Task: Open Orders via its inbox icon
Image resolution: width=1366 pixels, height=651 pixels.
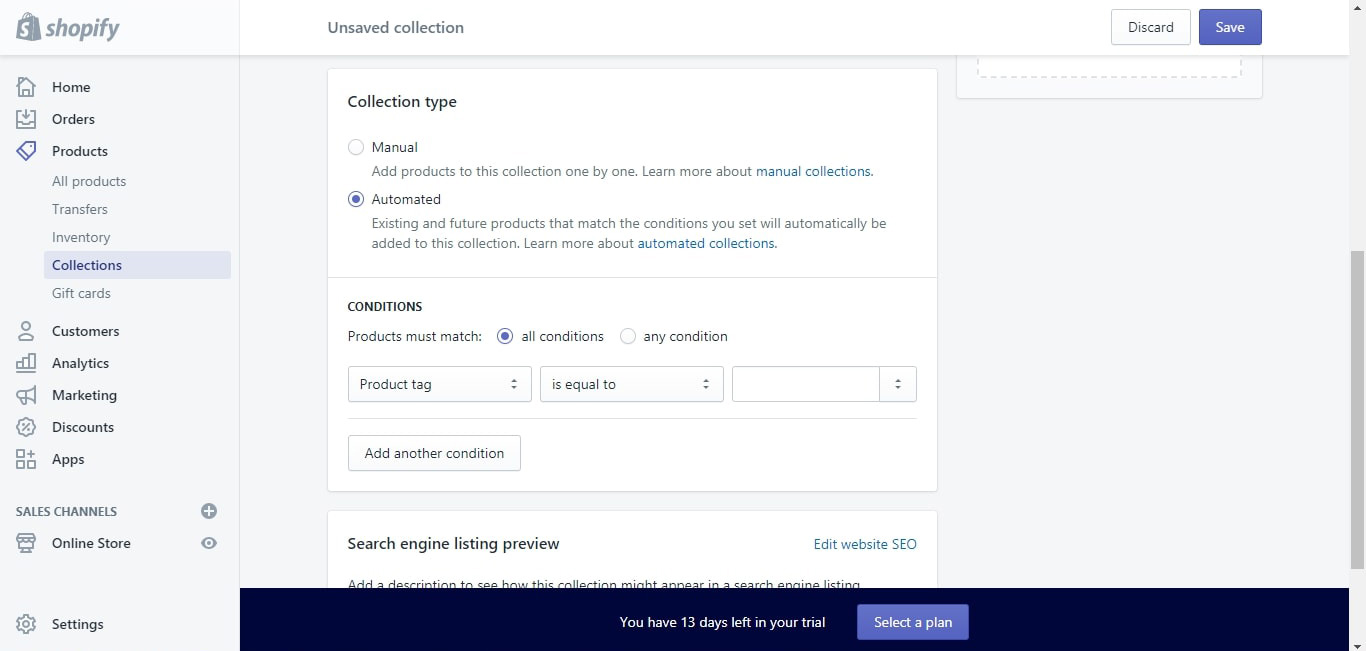Action: click(26, 119)
